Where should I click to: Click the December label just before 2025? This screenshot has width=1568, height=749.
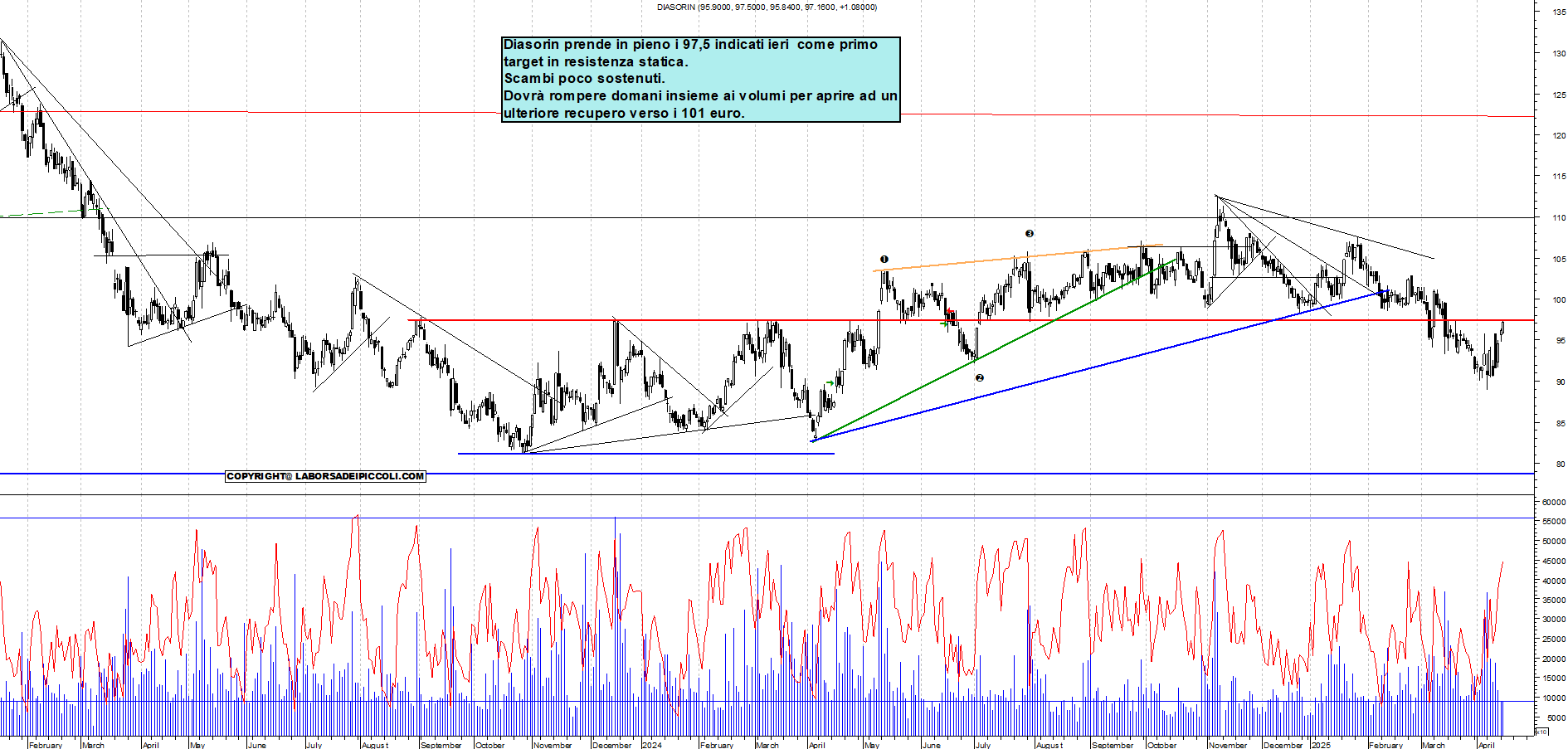1283,745
